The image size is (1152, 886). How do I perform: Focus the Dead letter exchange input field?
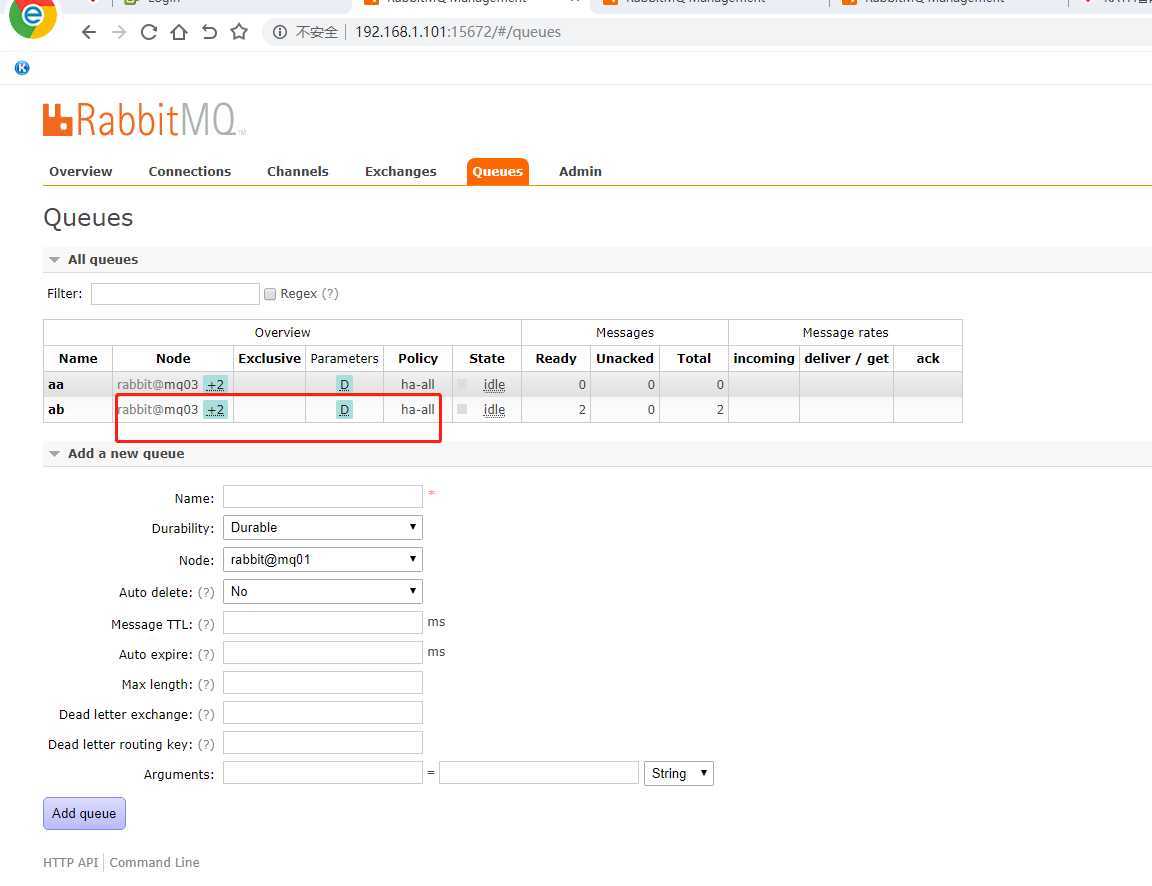323,713
